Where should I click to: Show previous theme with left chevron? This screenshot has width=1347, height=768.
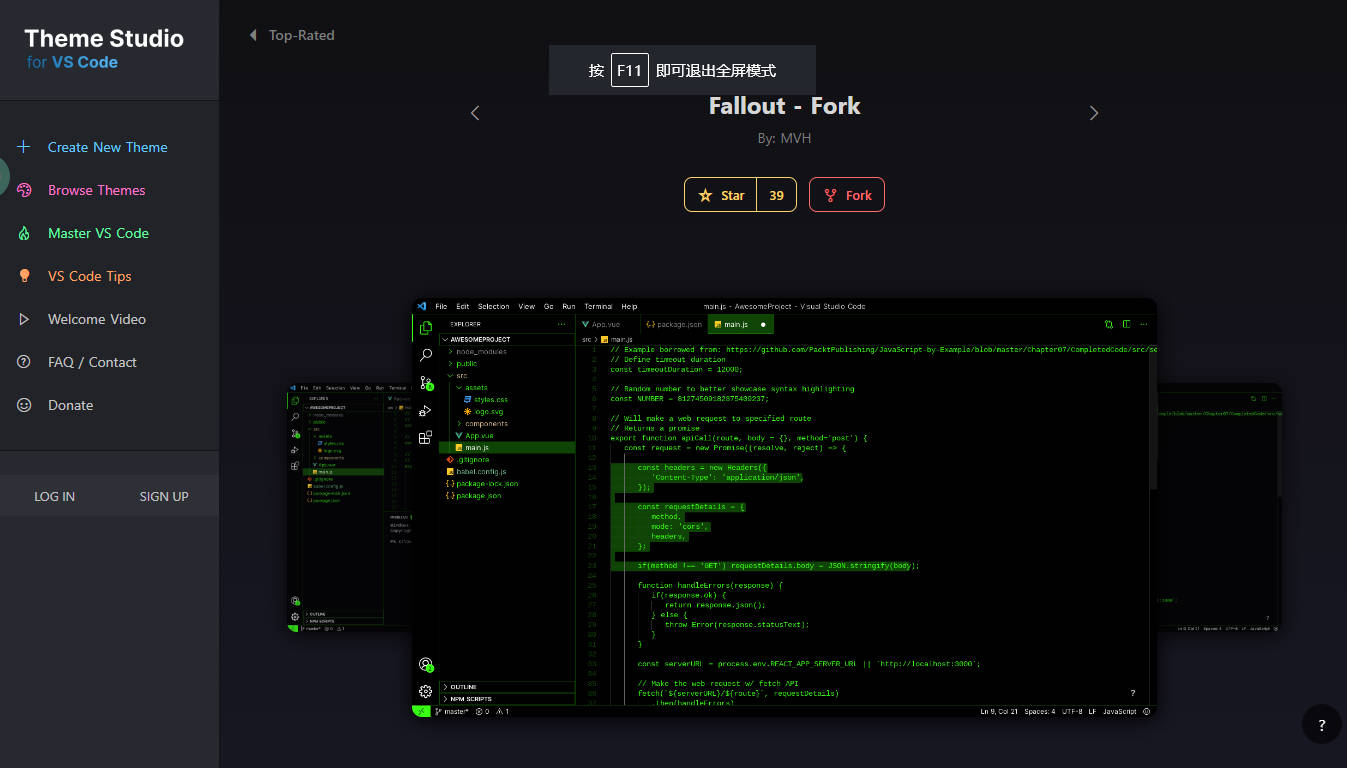click(475, 113)
